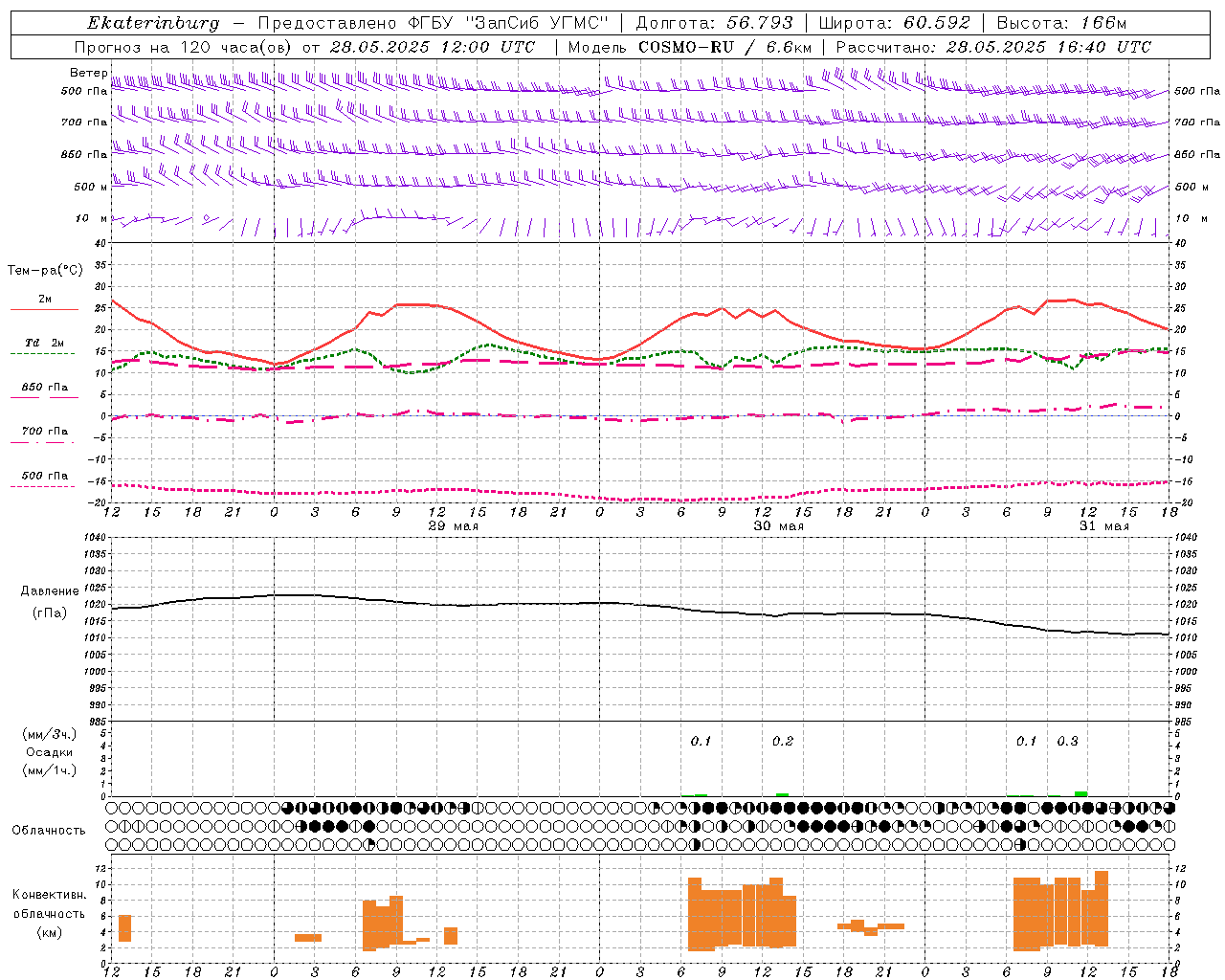Select '500 гПа' entry in temperature legend
Viewport: 1225px width, 980px height.
click(45, 476)
